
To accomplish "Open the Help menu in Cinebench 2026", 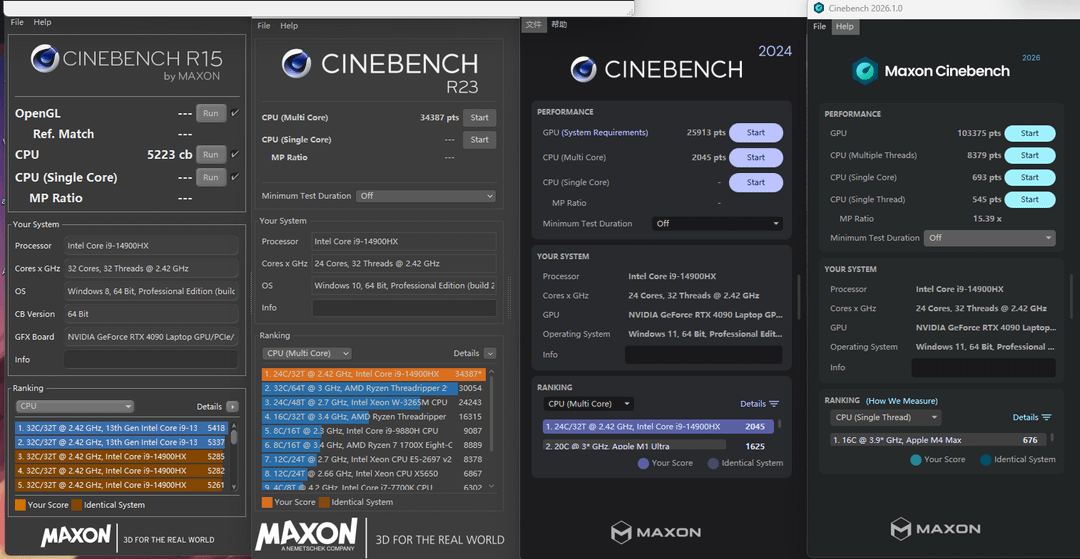I will tap(844, 26).
